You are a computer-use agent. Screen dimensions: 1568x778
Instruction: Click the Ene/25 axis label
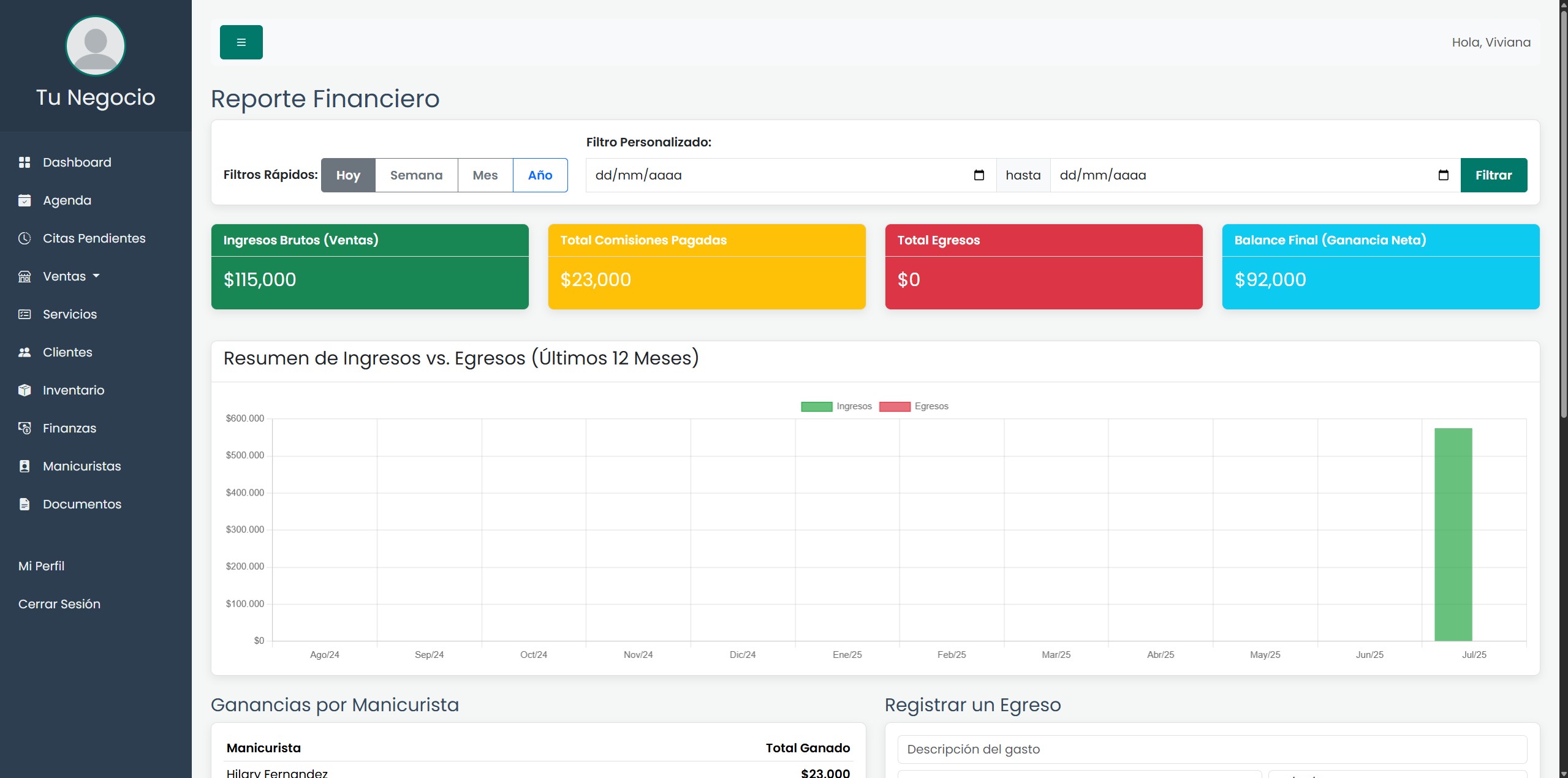coord(847,655)
